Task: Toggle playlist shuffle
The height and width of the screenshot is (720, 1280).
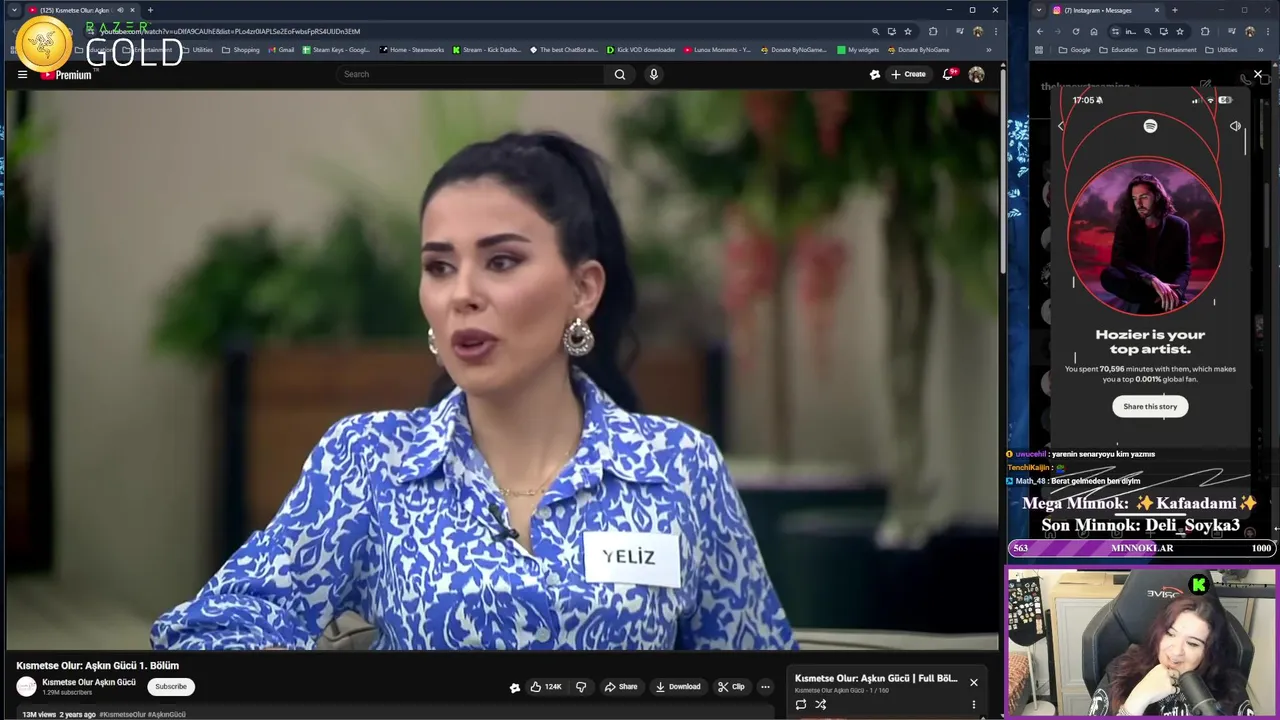Action: tap(820, 704)
